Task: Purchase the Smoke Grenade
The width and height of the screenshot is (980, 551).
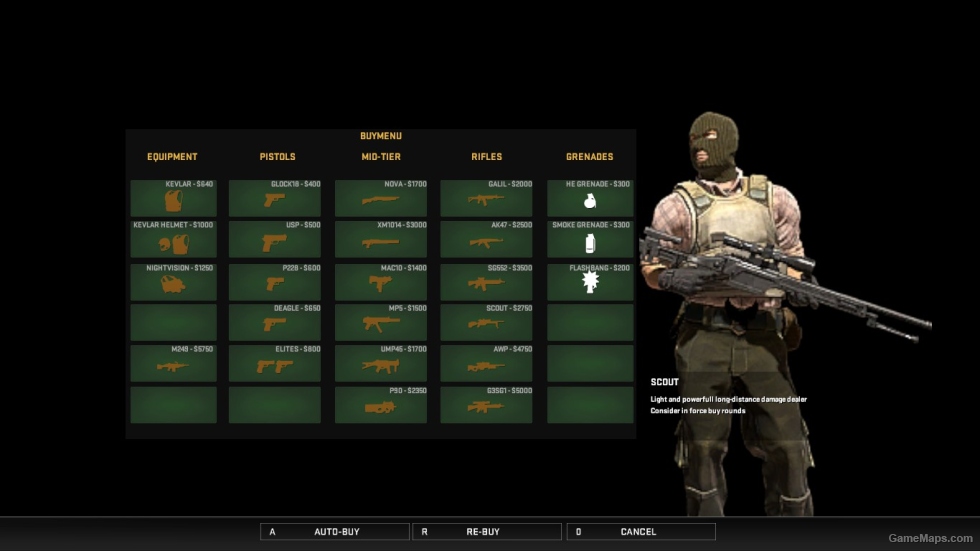Action: (x=590, y=239)
